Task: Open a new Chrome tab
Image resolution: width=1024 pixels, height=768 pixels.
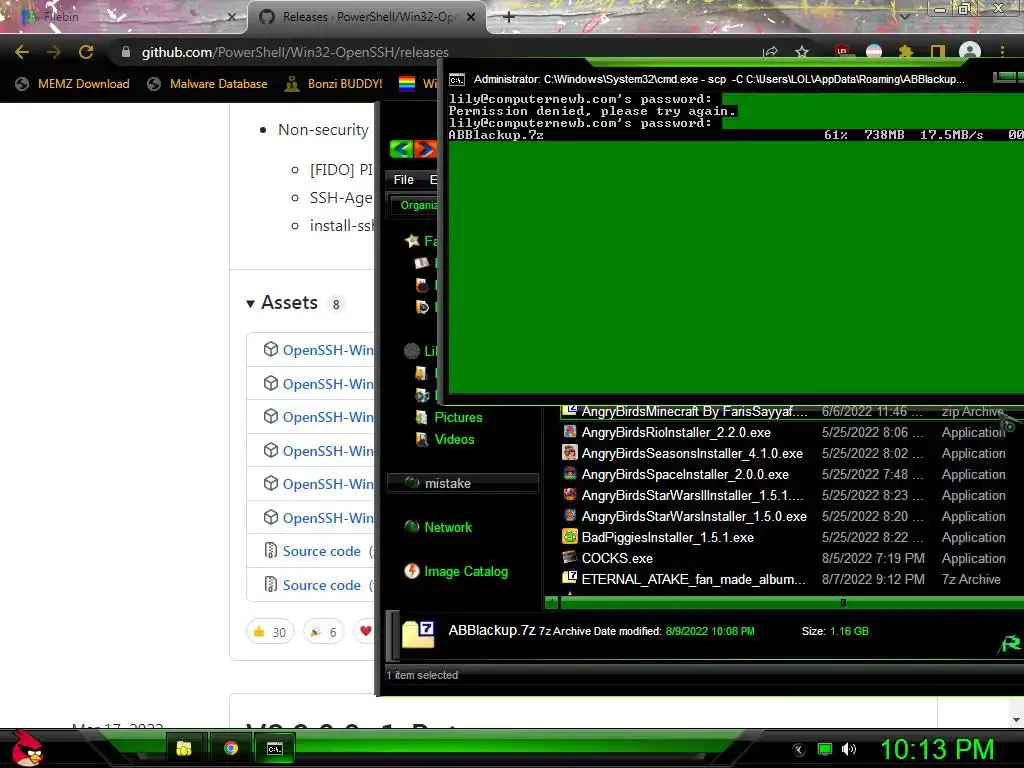Action: tap(509, 17)
